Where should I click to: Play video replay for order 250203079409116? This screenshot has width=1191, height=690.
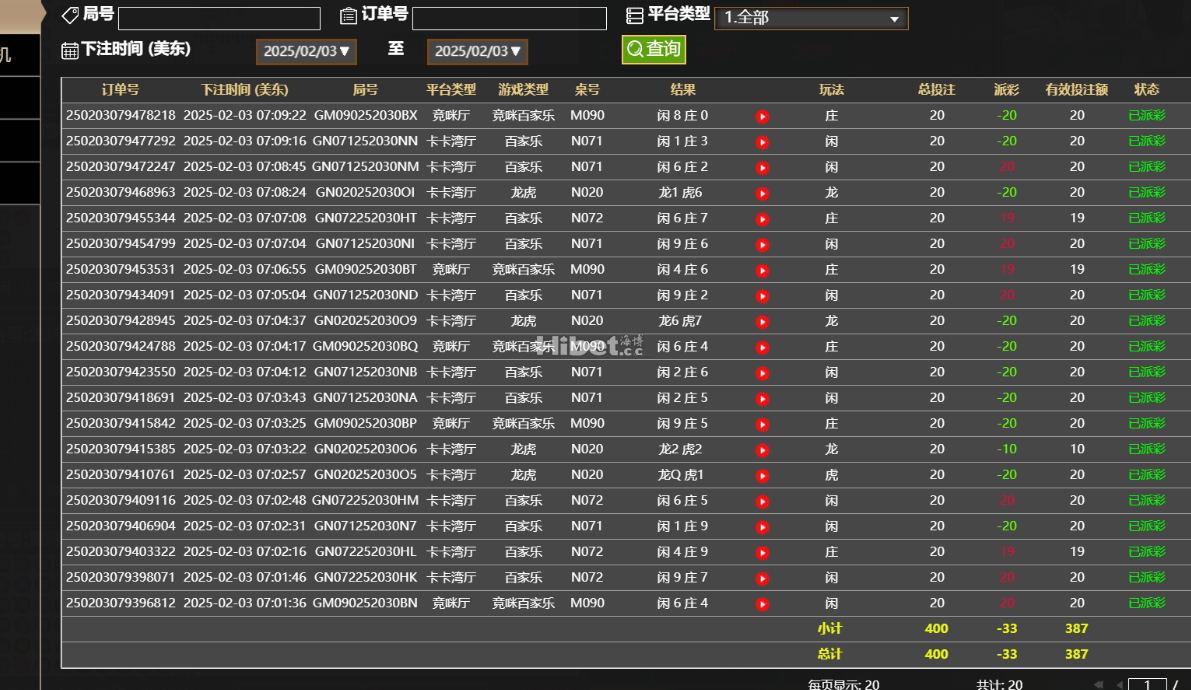click(763, 502)
